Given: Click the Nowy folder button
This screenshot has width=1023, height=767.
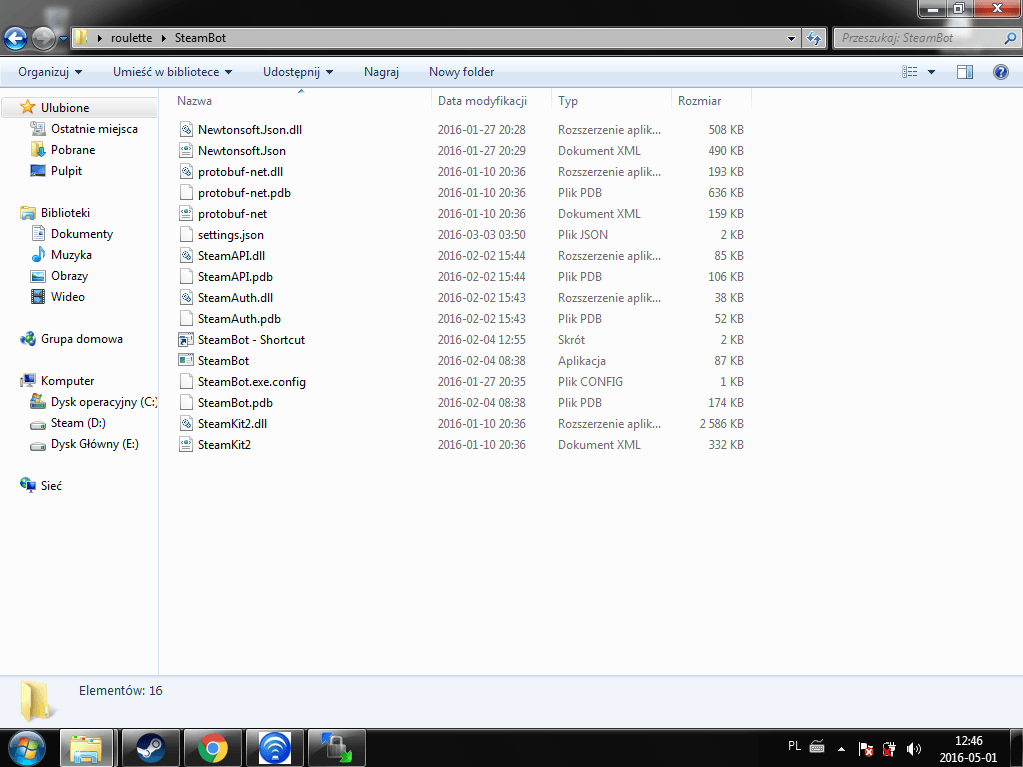Looking at the screenshot, I should (x=461, y=72).
